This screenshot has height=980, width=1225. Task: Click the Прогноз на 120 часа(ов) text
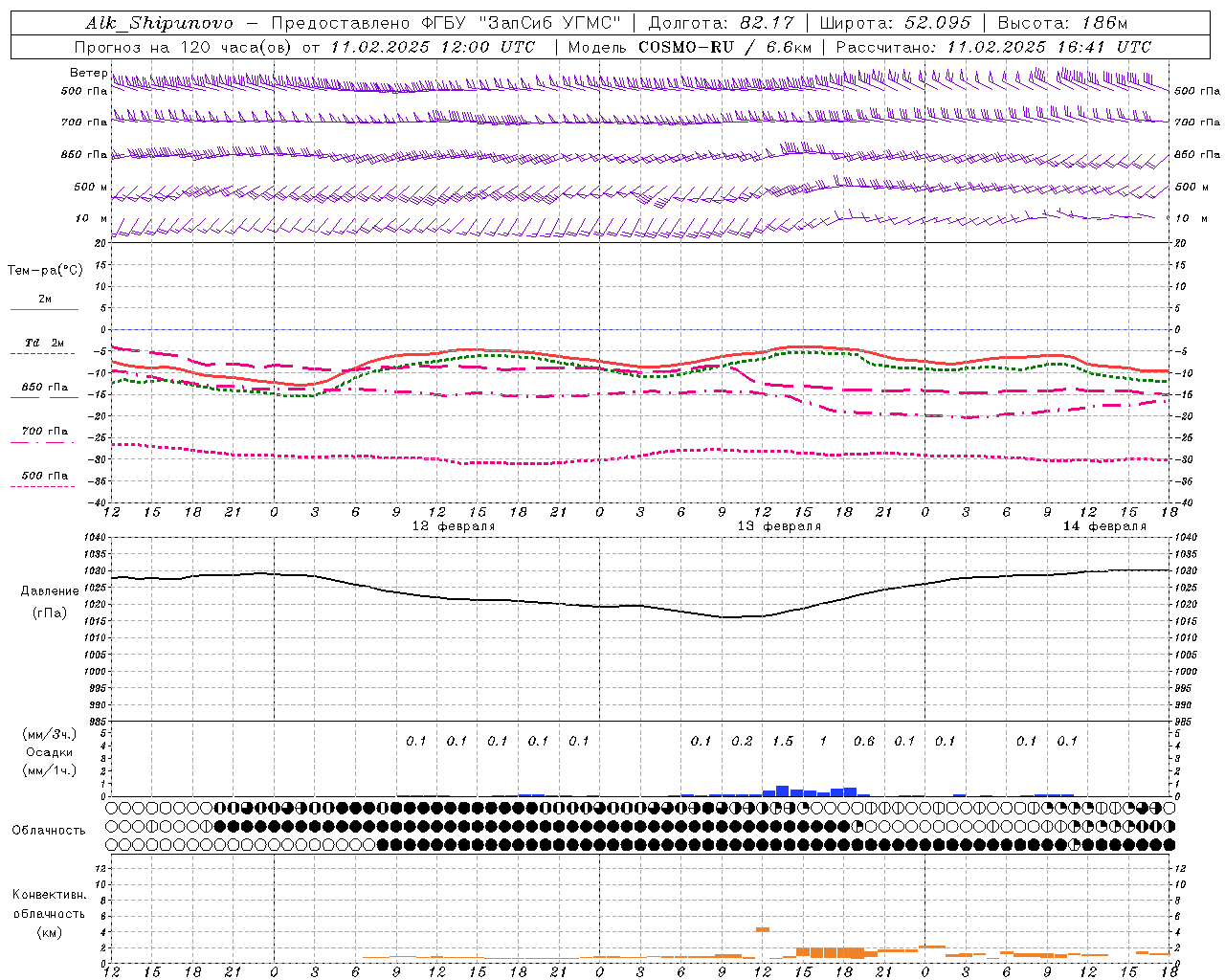[184, 47]
